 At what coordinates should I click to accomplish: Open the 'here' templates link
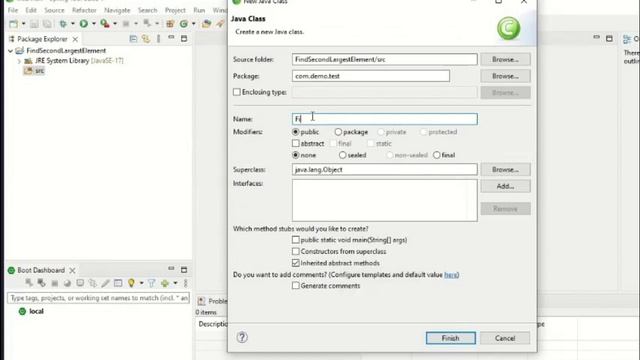[x=451, y=275]
